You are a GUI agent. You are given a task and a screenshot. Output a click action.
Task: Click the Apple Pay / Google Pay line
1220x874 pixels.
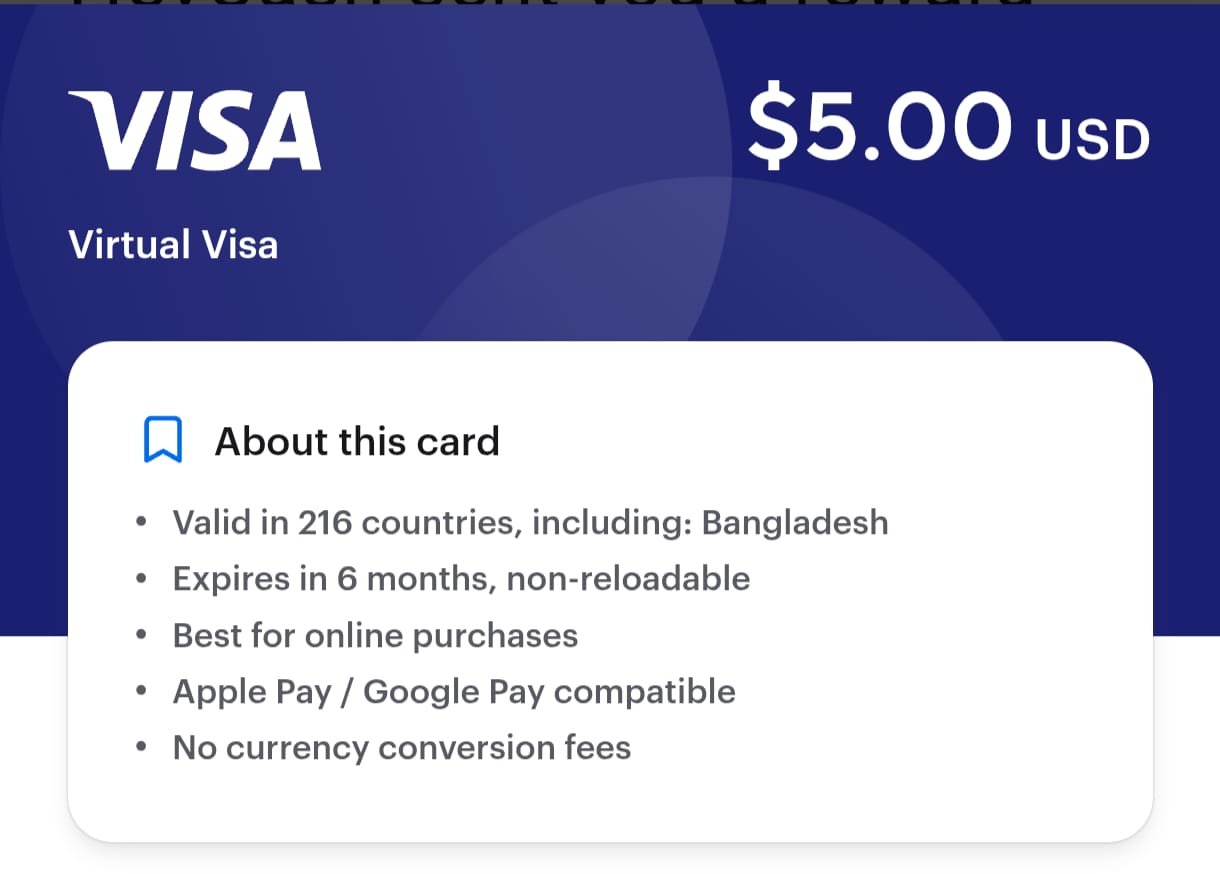coord(454,692)
